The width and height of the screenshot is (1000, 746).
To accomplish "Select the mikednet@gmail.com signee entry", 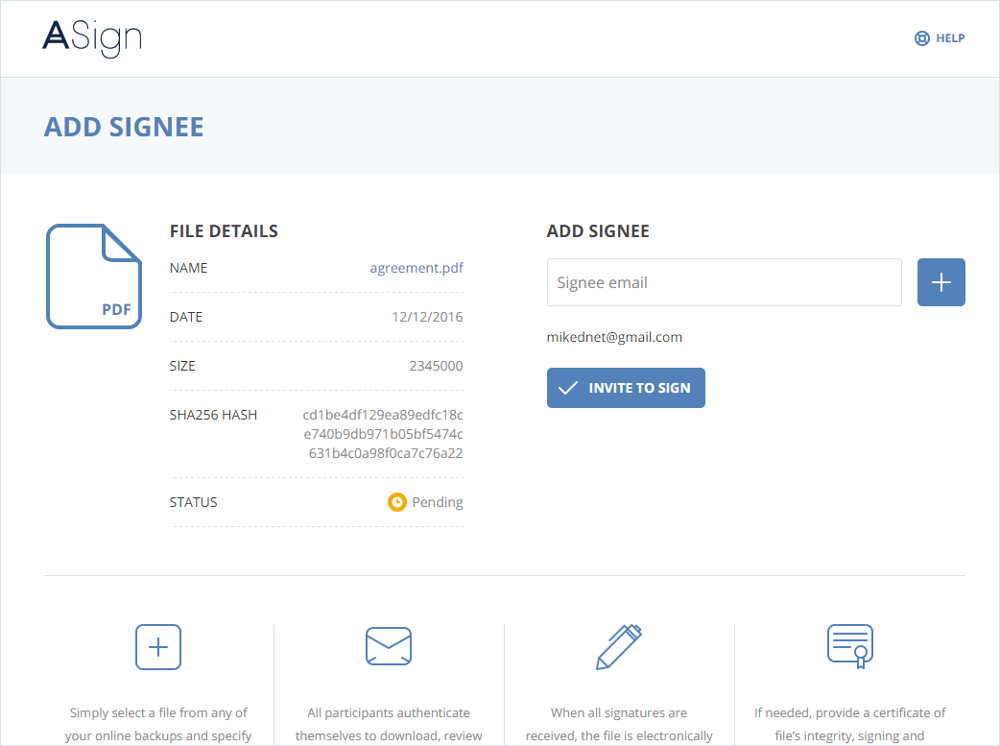I will [614, 337].
